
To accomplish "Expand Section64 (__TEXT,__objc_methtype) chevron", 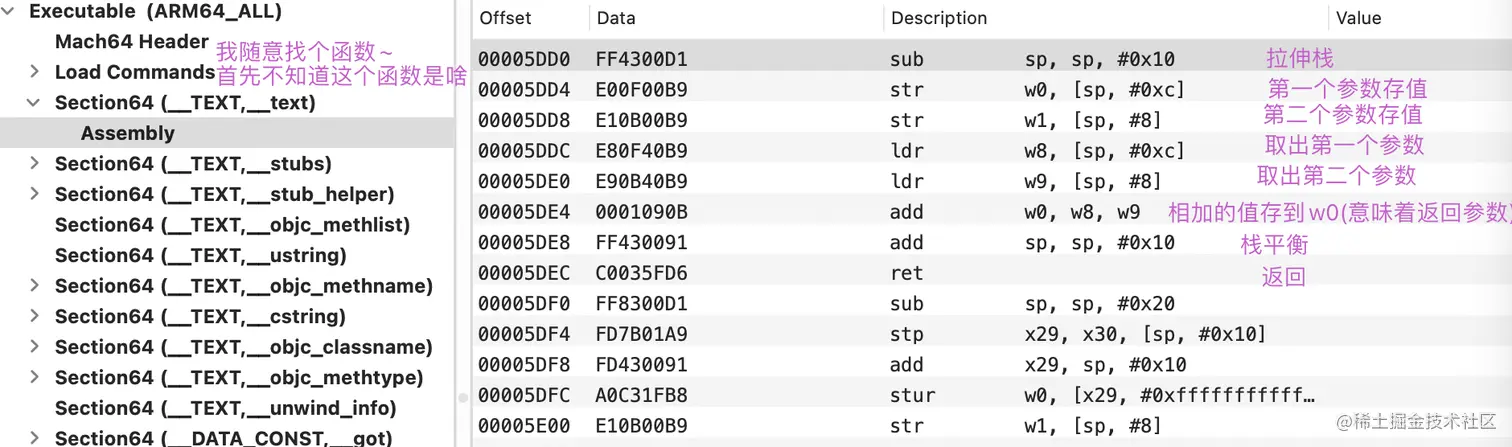I will tap(34, 377).
